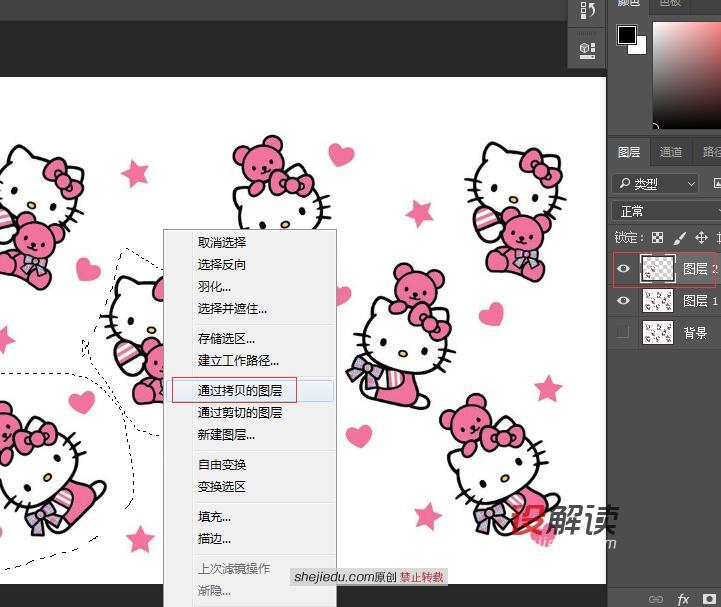
Task: Choose 通过剪切的图层 from context menu
Action: [240, 412]
